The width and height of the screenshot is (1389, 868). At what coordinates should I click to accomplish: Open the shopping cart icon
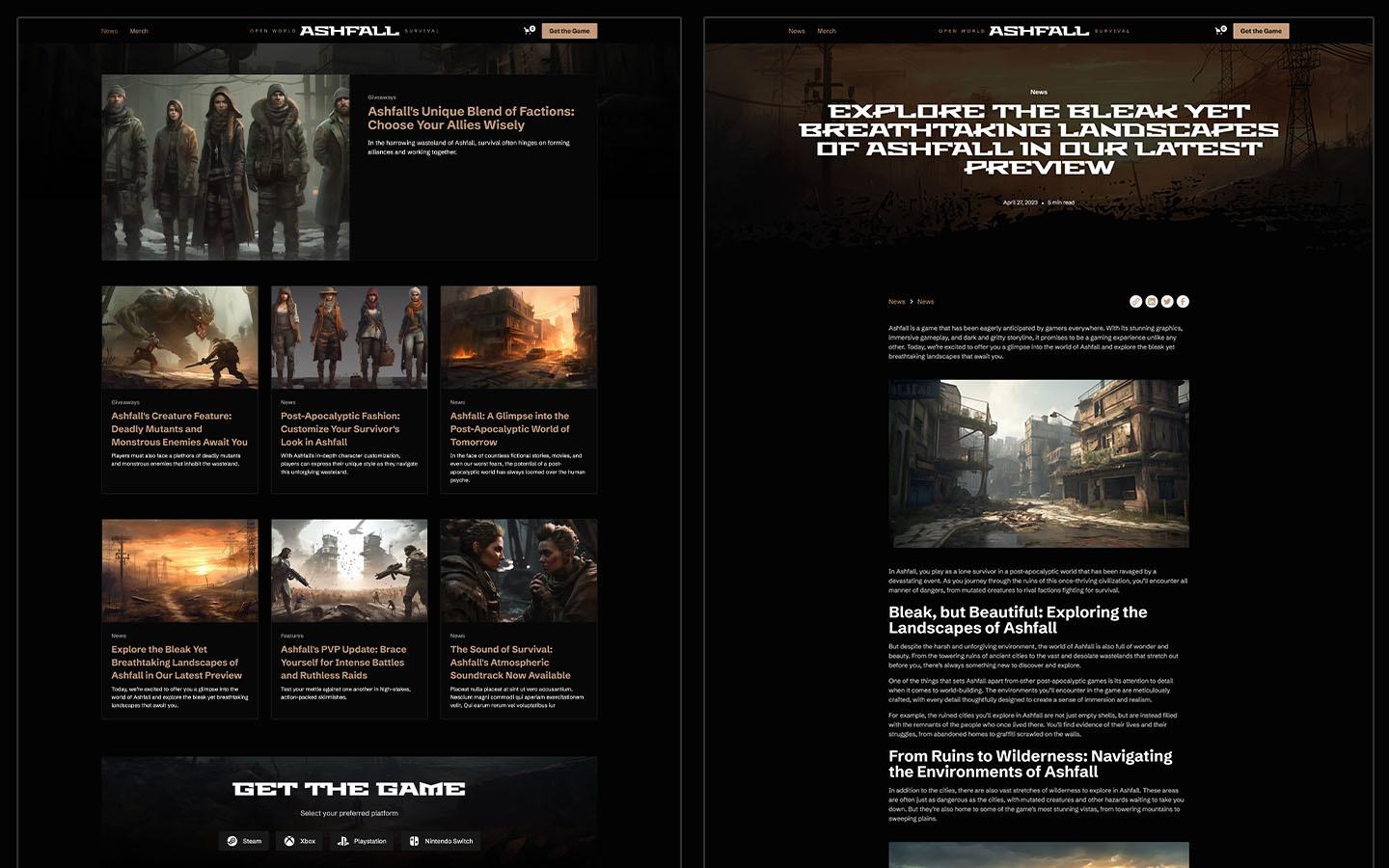coord(528,30)
